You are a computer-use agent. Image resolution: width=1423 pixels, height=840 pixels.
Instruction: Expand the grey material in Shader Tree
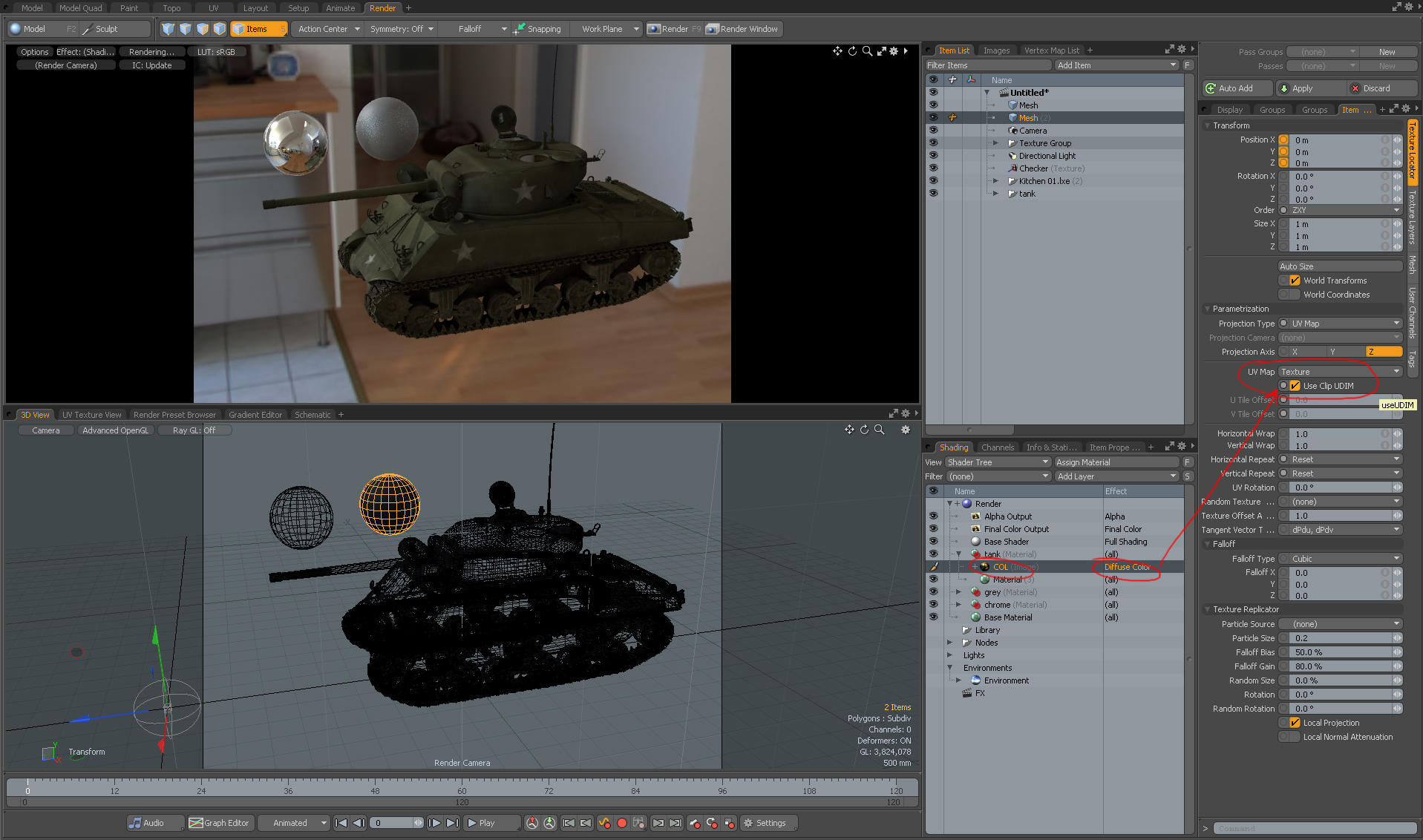coord(958,592)
